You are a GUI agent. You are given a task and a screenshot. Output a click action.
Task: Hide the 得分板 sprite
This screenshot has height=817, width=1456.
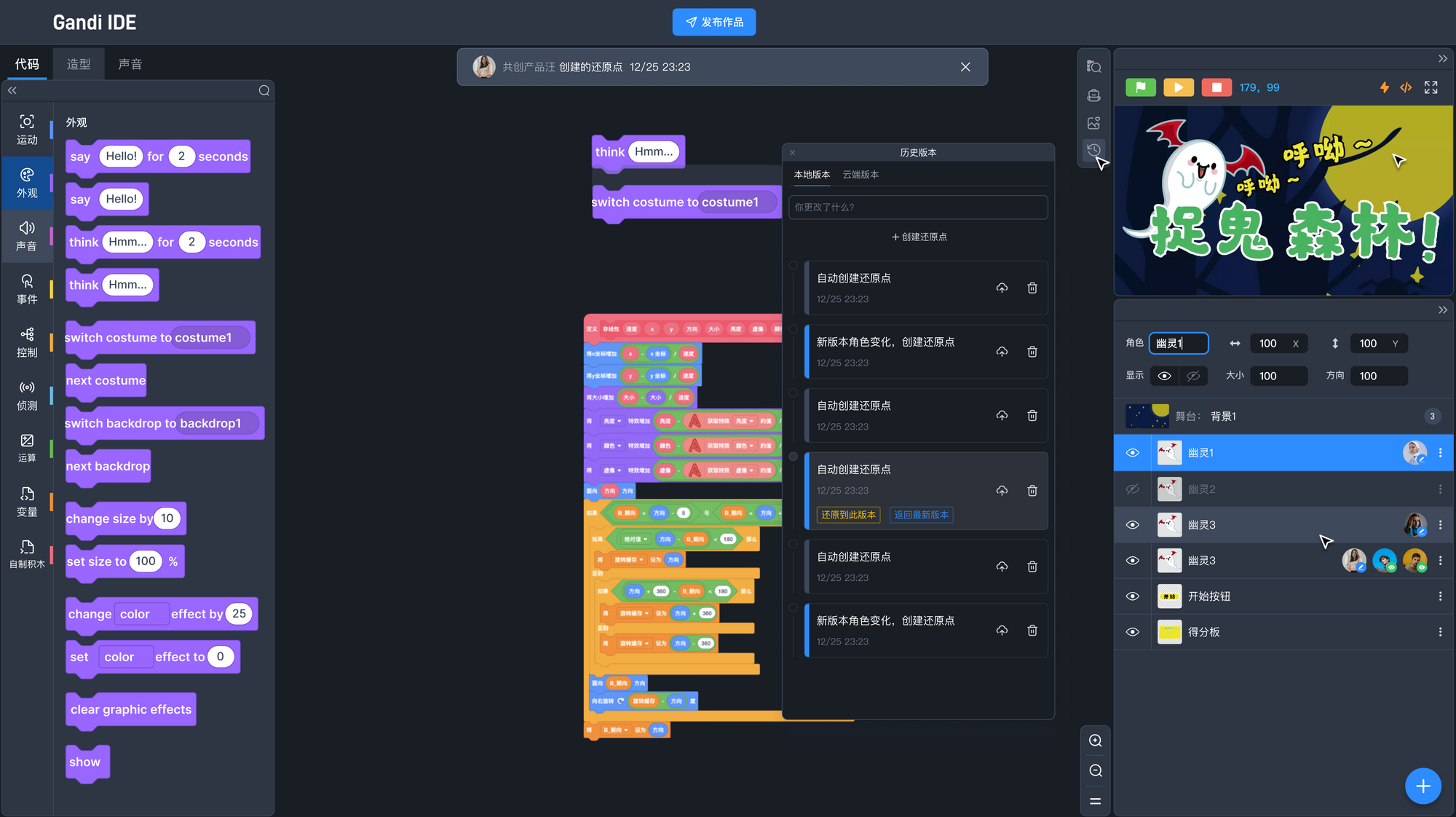click(1133, 631)
